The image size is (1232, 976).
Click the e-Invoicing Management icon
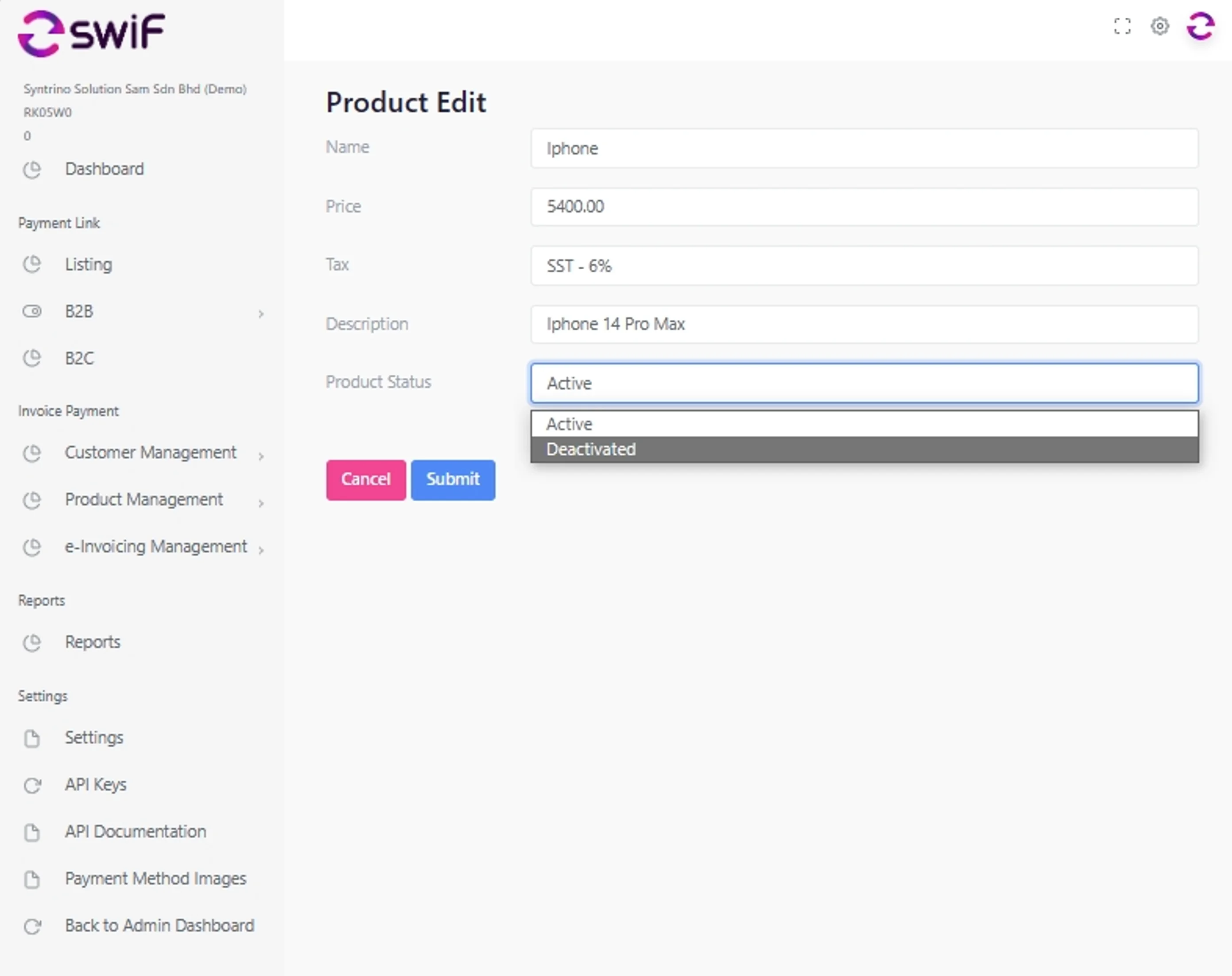click(32, 547)
